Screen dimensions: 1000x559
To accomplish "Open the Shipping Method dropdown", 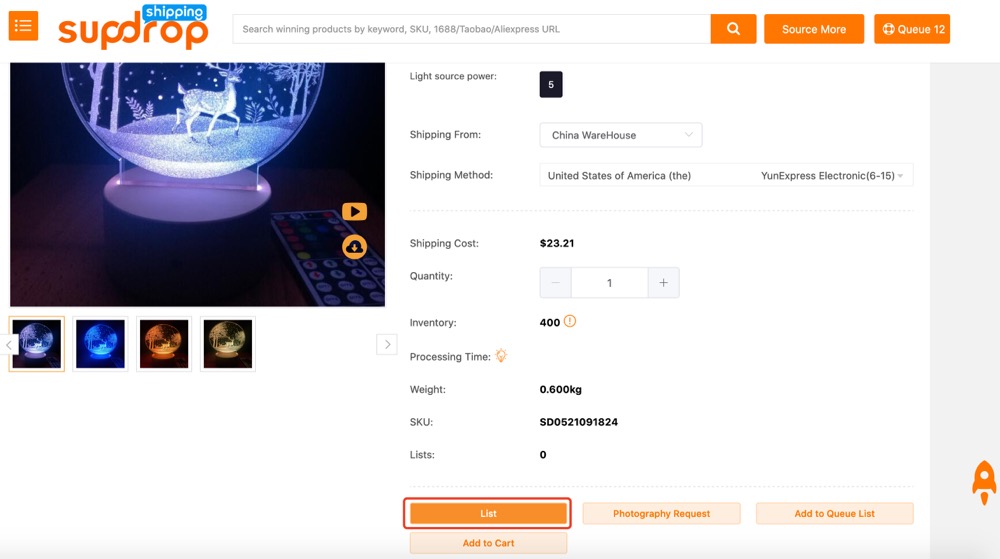I will [726, 175].
